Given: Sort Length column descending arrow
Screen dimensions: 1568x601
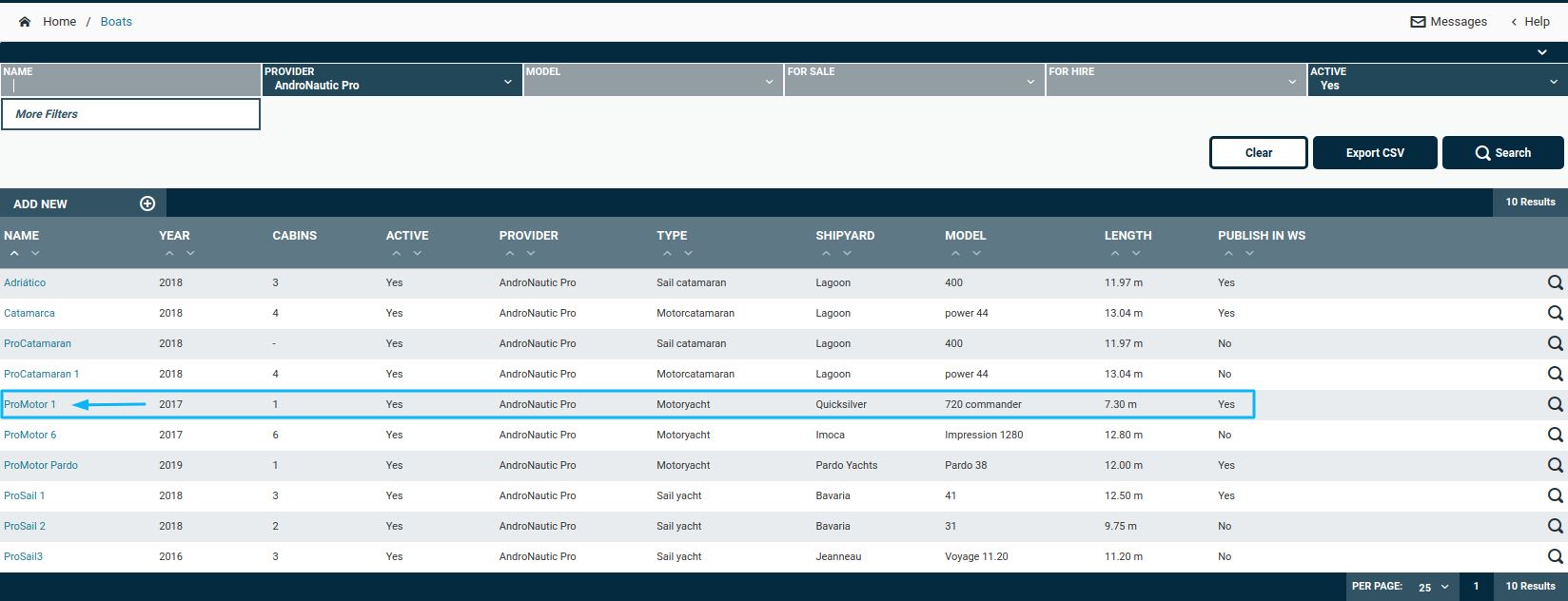Looking at the screenshot, I should point(1136,253).
